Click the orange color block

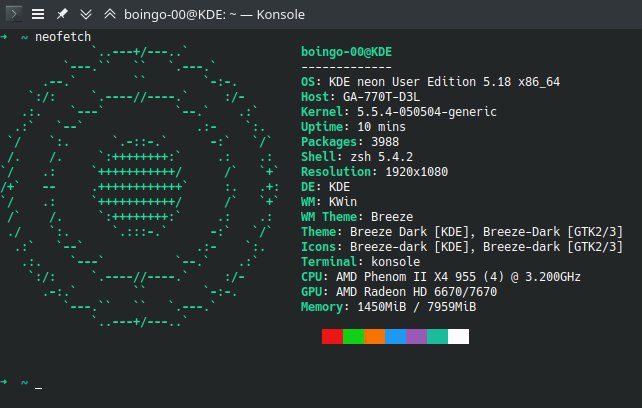click(374, 336)
